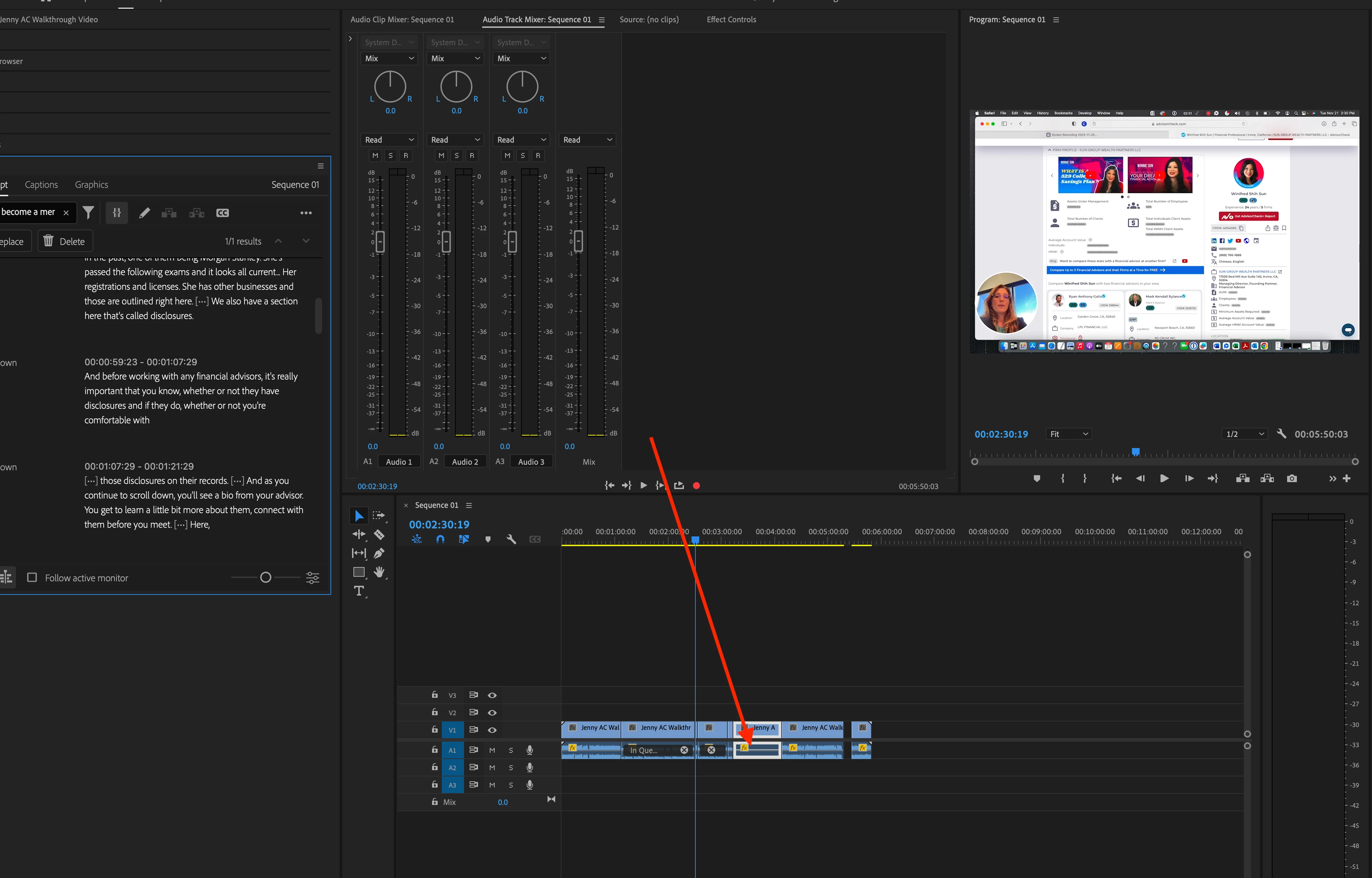Click the filter funnel icon in transcript
This screenshot has height=878, width=1372.
(88, 213)
